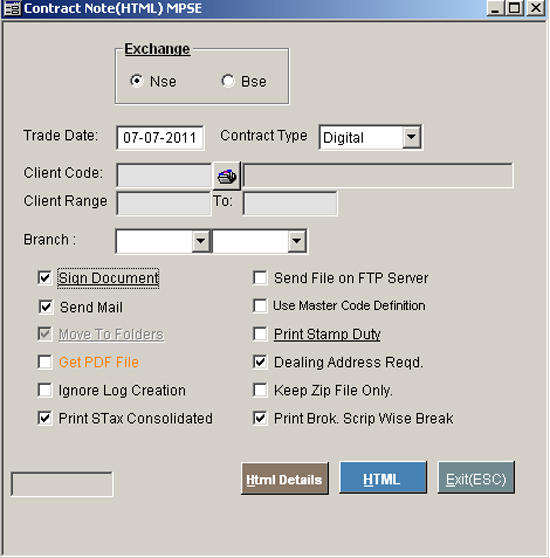
Task: Expand the second Branch dropdown
Action: coord(297,241)
